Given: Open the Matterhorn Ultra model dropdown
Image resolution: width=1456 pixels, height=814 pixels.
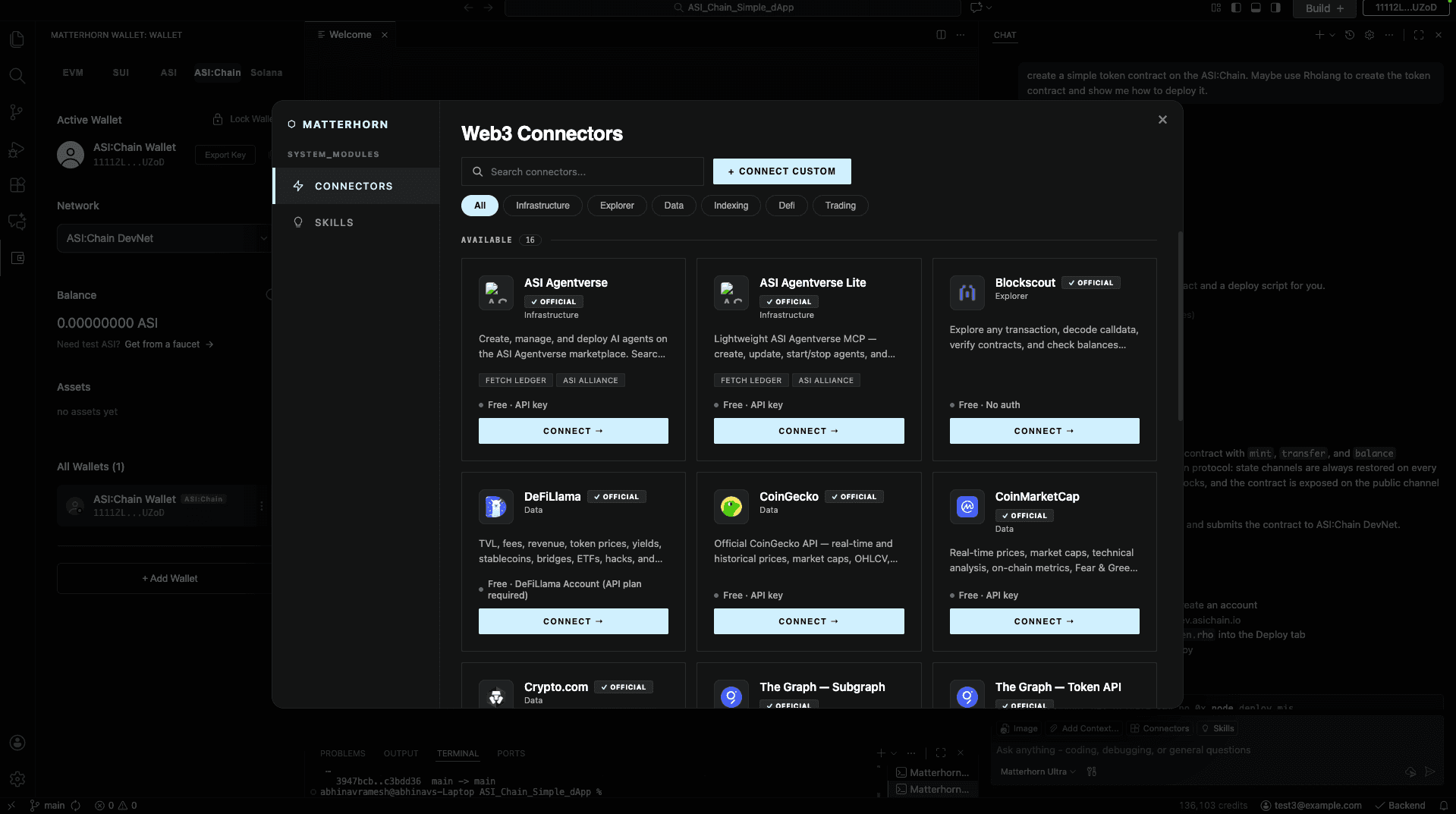Looking at the screenshot, I should coord(1037,772).
